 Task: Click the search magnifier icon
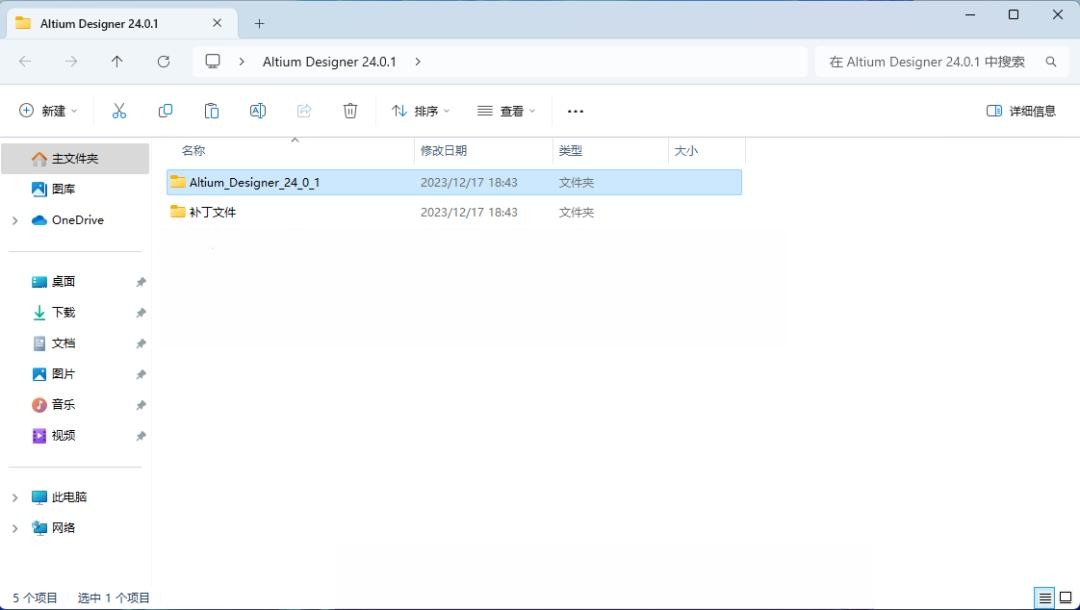point(1051,62)
